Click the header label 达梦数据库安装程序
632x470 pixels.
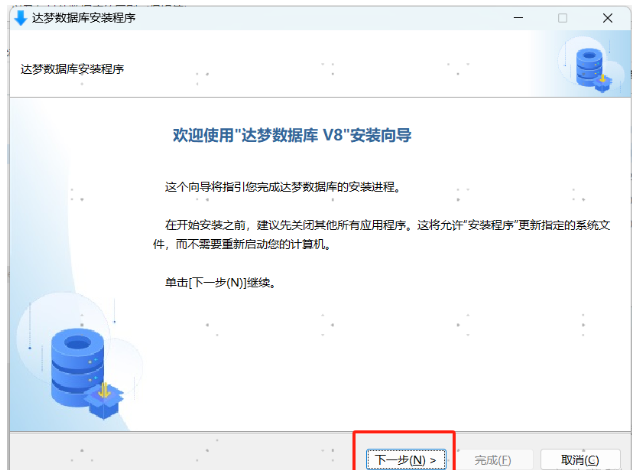(x=72, y=69)
